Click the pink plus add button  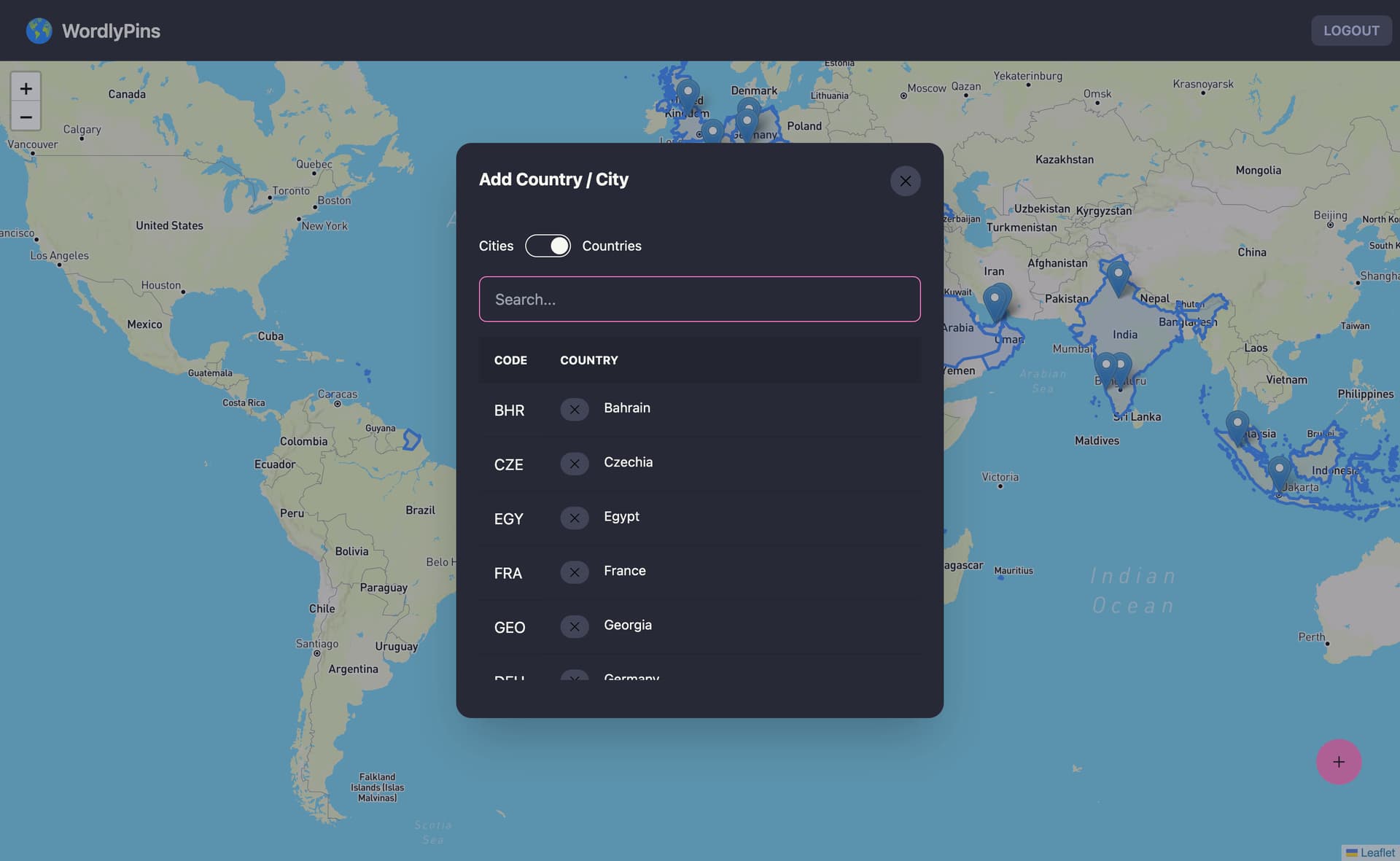click(1338, 762)
